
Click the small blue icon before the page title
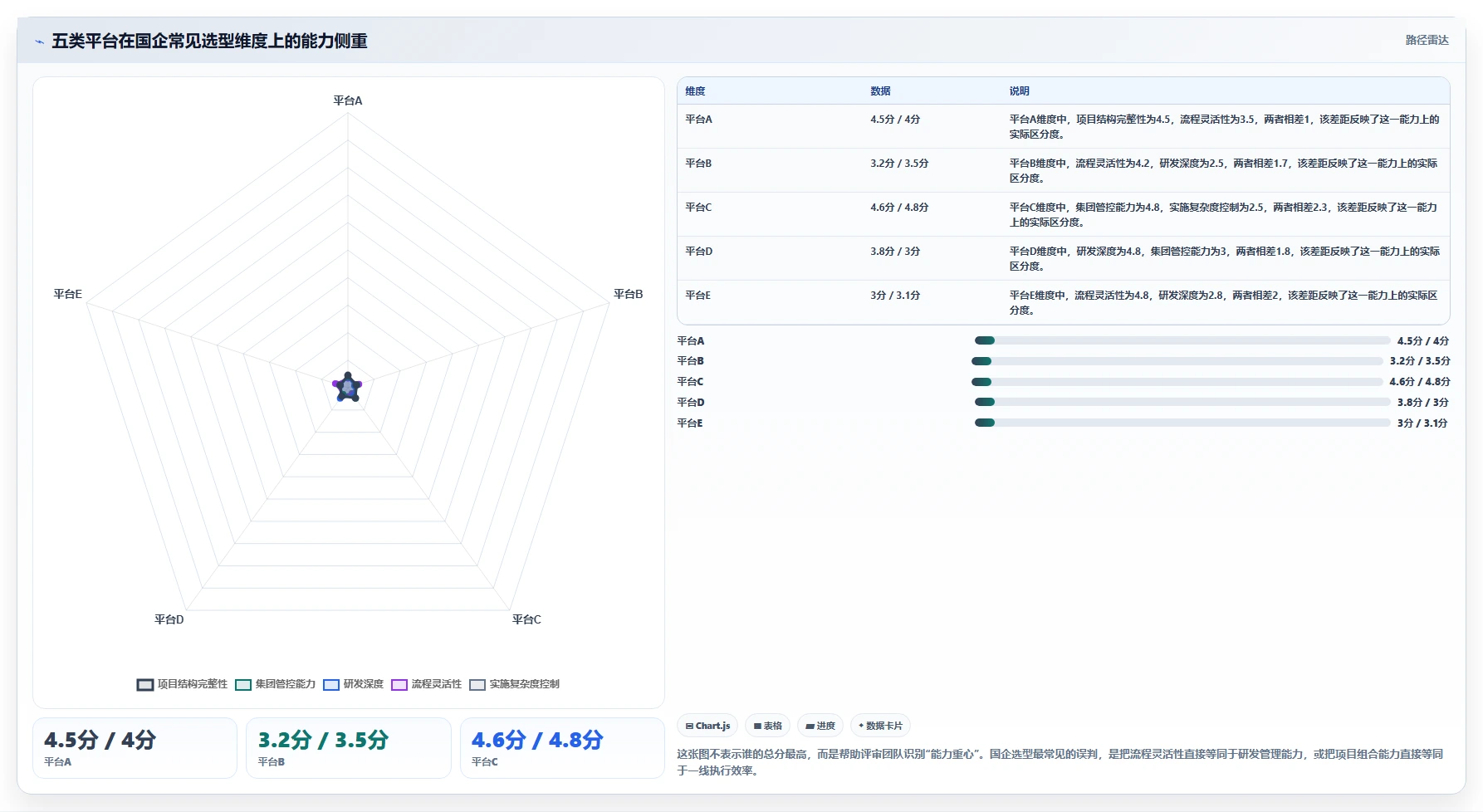click(39, 42)
